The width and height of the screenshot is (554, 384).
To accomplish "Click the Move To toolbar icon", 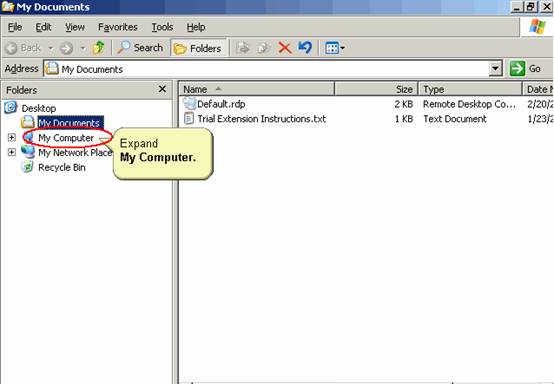I will click(x=243, y=48).
